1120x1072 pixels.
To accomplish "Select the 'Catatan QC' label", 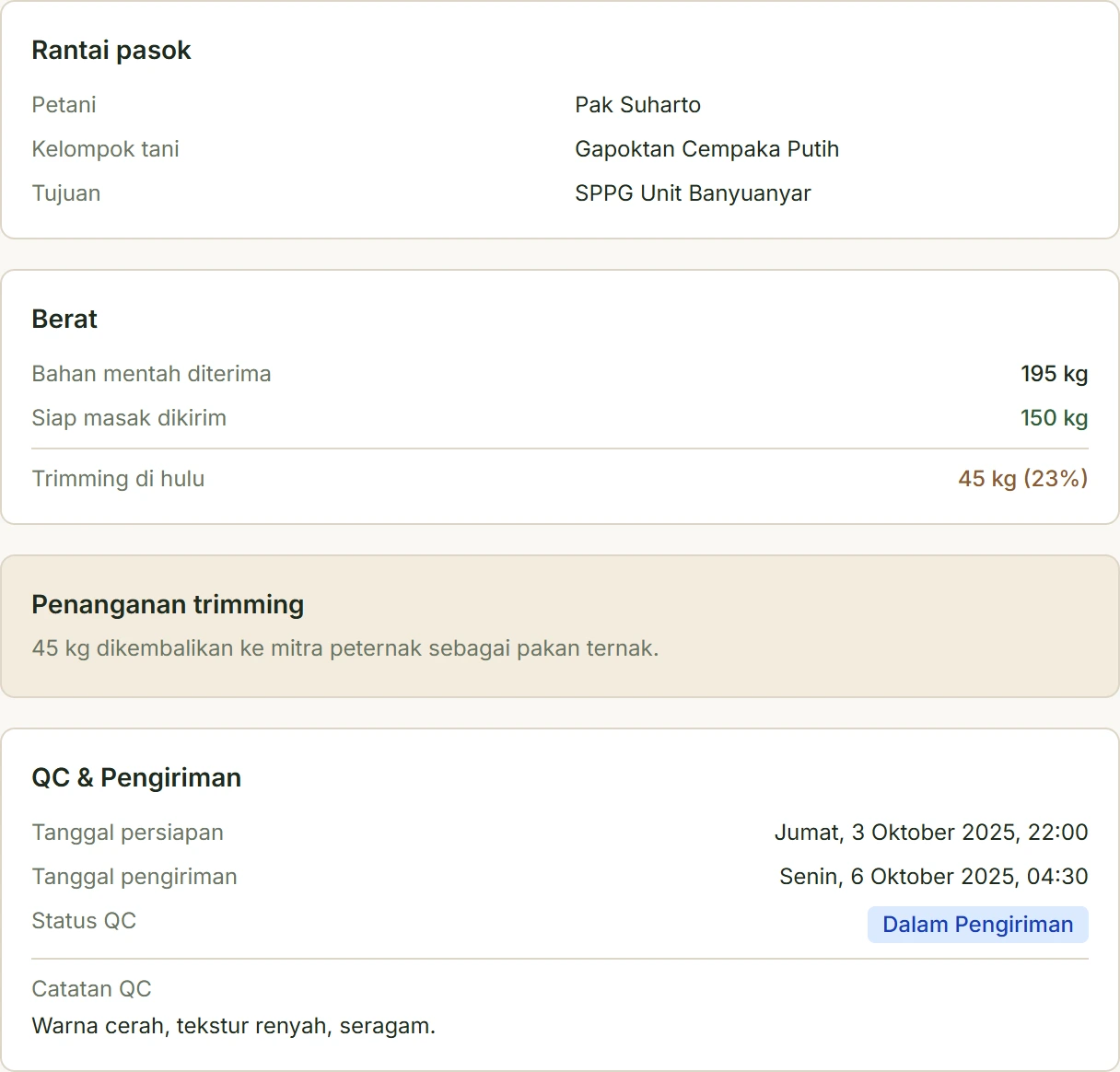I will click(x=92, y=989).
